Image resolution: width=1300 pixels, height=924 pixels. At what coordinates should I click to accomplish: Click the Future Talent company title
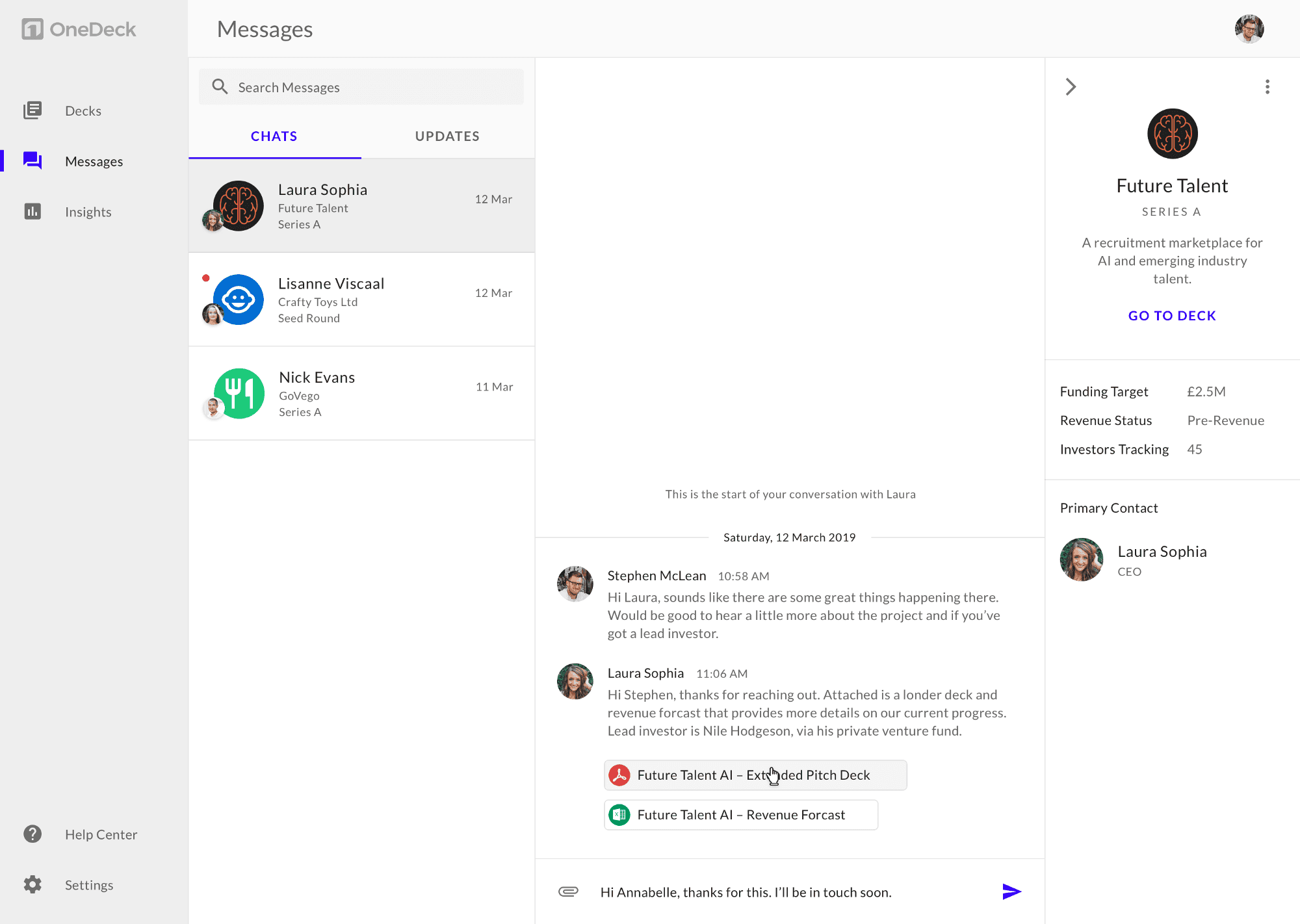[1172, 186]
